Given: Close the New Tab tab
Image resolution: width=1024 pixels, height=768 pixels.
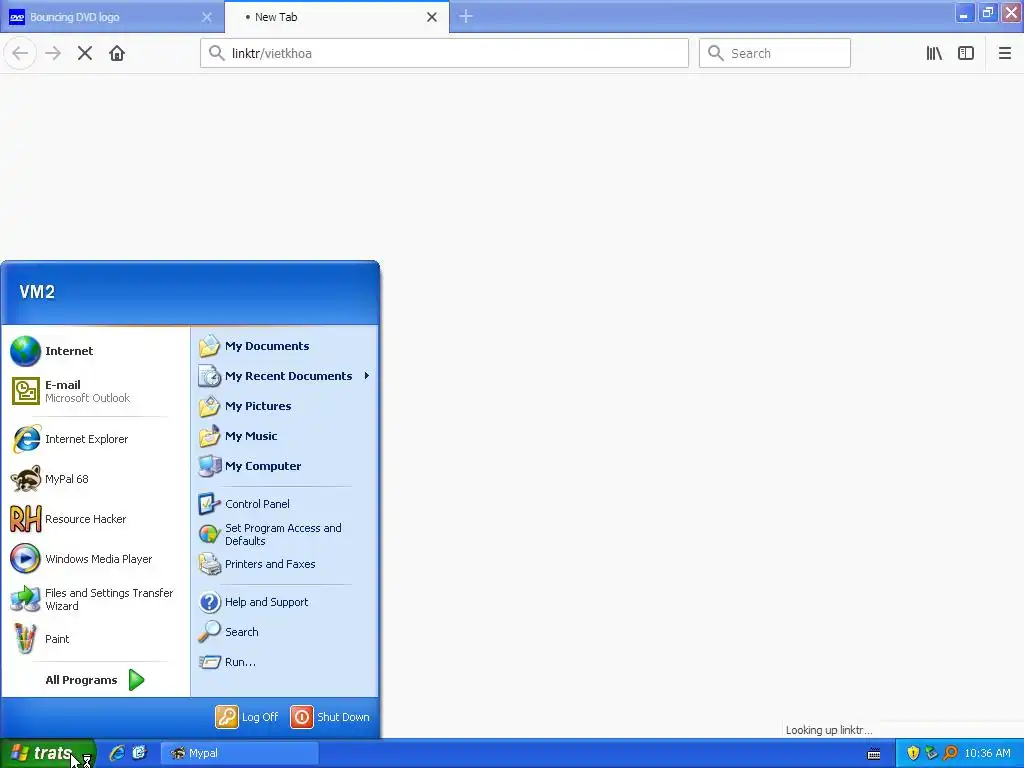Looking at the screenshot, I should point(432,17).
